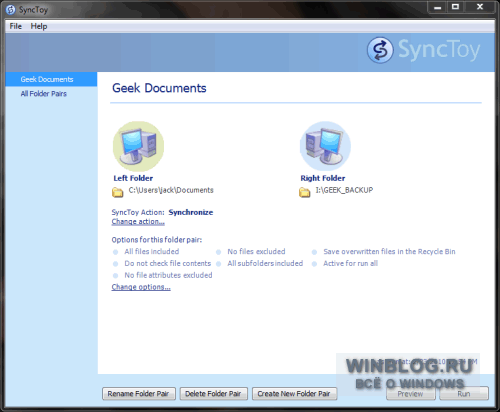The image size is (500, 412).
Task: Click the Left Folder label
Action: [x=133, y=178]
